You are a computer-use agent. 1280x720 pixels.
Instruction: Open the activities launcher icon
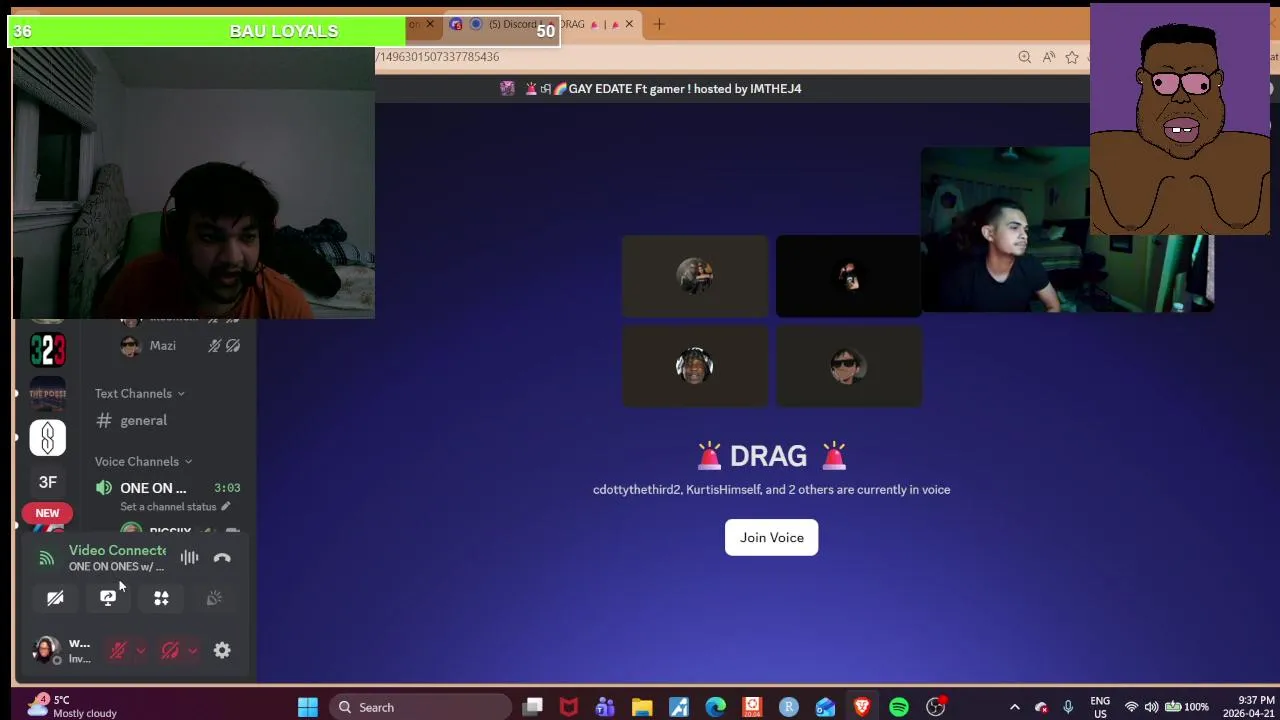coord(161,598)
